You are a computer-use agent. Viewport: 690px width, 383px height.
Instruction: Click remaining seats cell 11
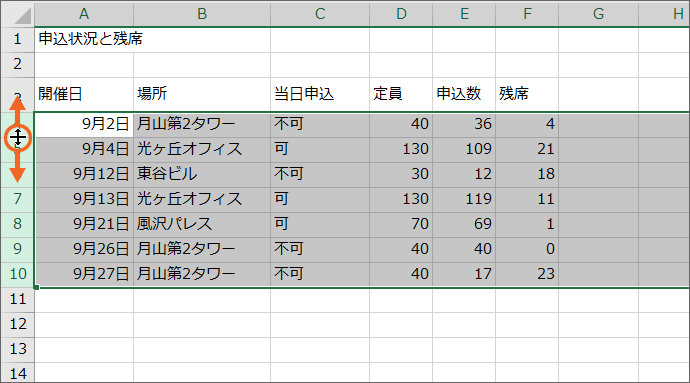coord(527,199)
